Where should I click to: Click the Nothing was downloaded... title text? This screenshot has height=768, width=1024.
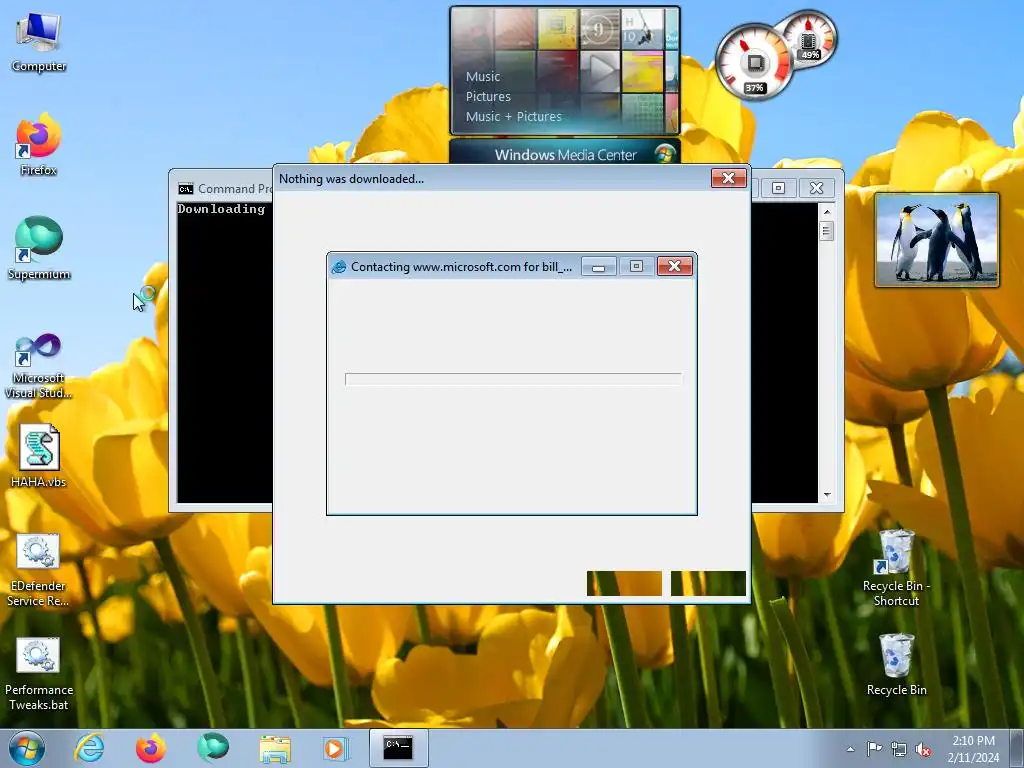(x=351, y=179)
